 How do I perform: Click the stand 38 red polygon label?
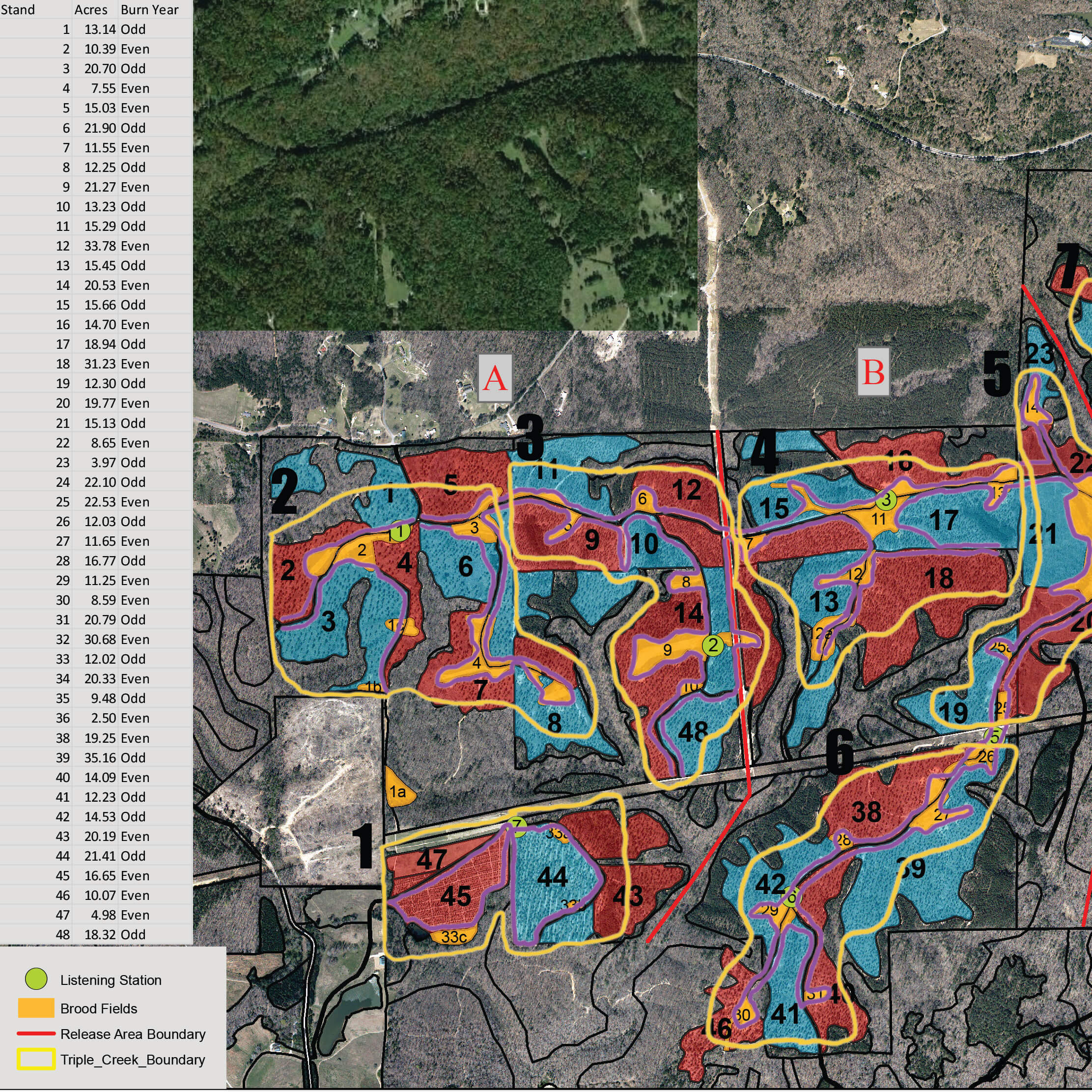[866, 812]
